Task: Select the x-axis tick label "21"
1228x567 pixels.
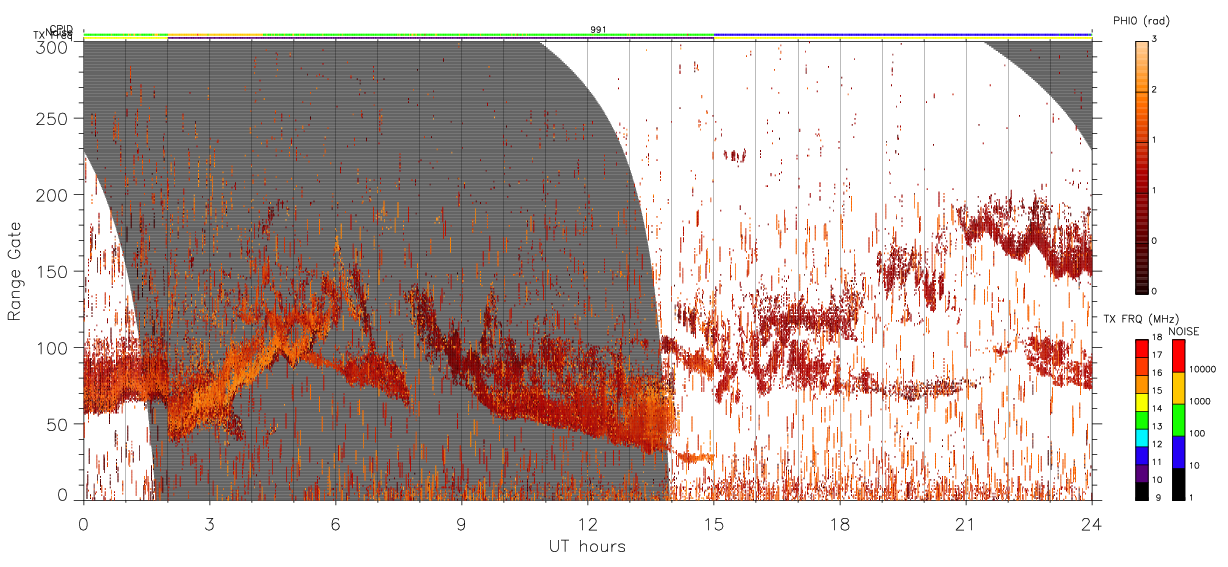Action: click(965, 523)
